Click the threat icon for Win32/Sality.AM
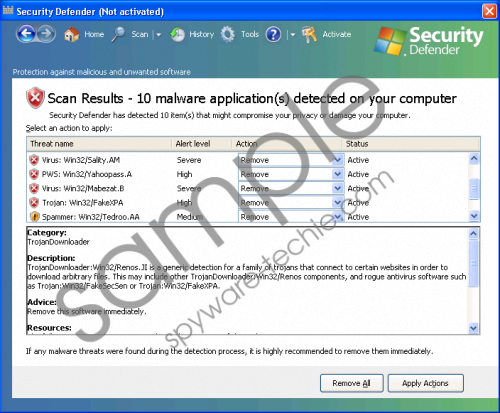Viewport: 500px width, 413px height. [x=34, y=160]
